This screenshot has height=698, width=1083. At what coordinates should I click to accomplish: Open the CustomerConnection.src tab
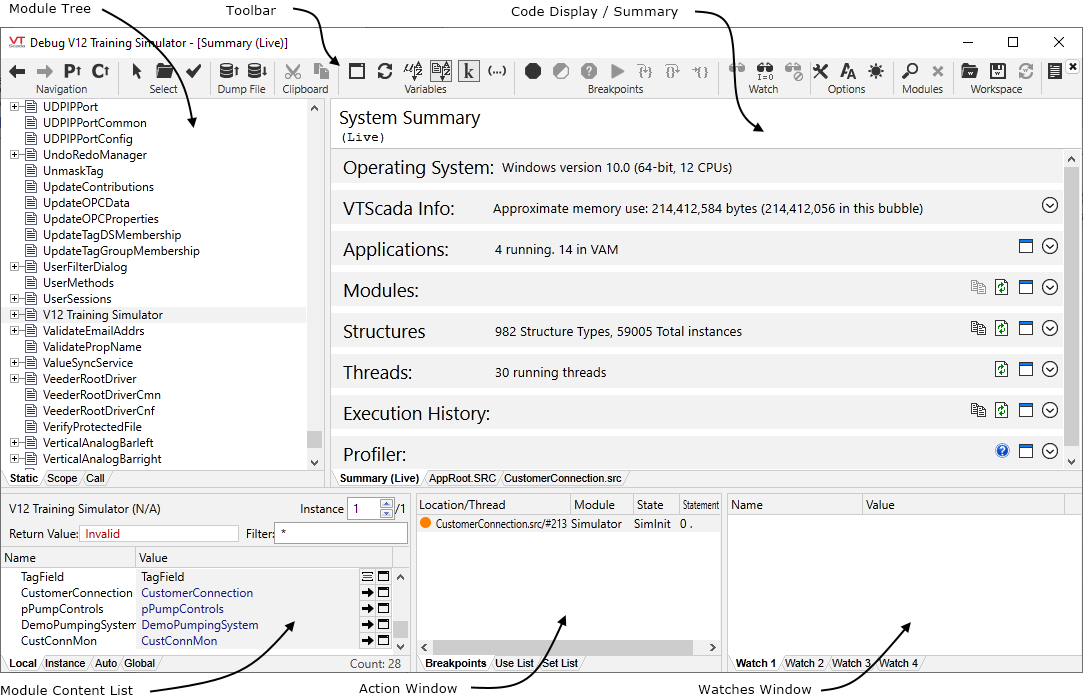[563, 478]
